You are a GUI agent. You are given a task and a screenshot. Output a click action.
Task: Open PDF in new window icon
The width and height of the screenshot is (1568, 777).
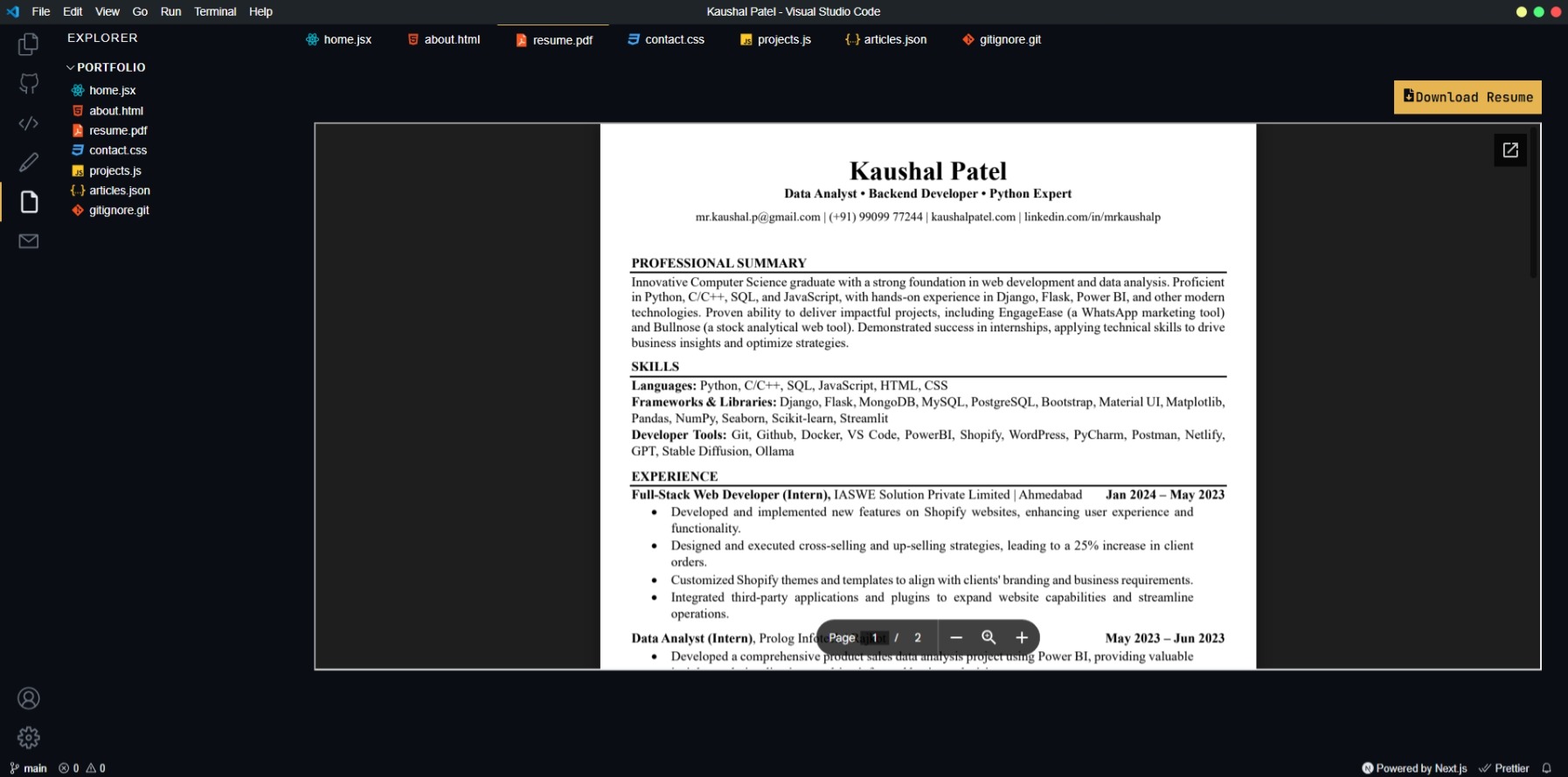(1509, 150)
